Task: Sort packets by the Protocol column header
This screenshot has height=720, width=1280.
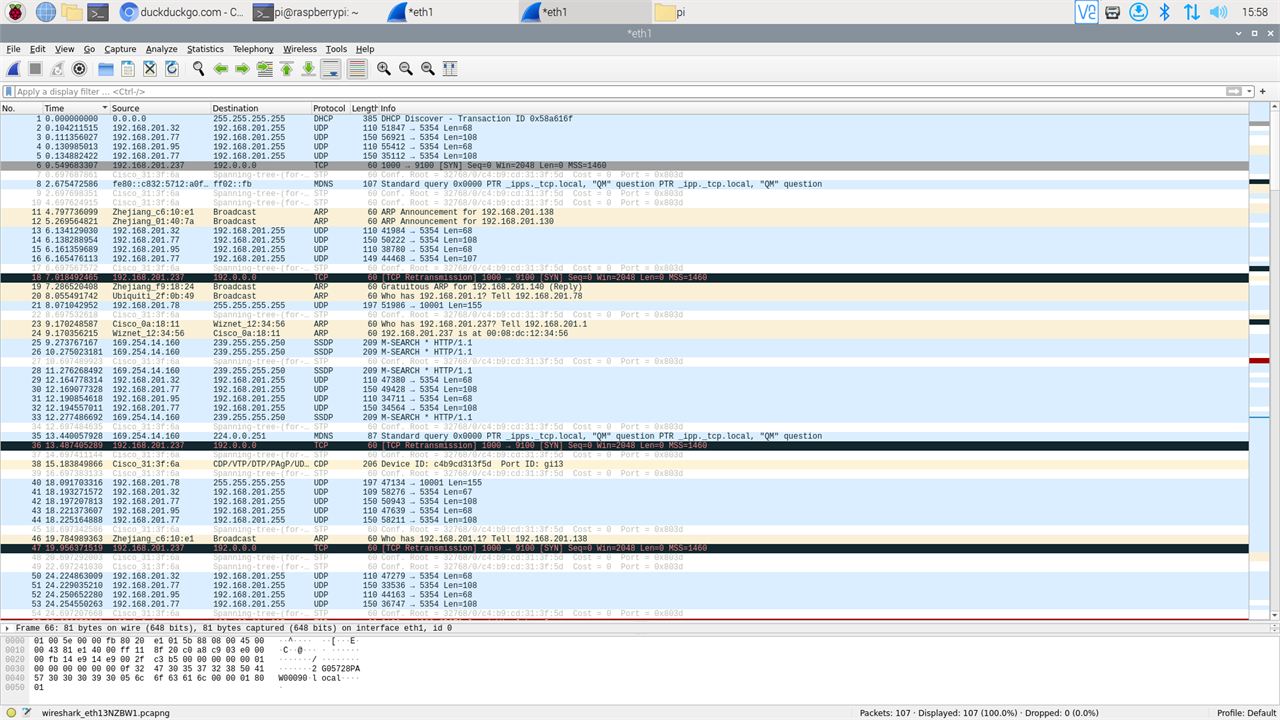Action: pyautogui.click(x=329, y=108)
